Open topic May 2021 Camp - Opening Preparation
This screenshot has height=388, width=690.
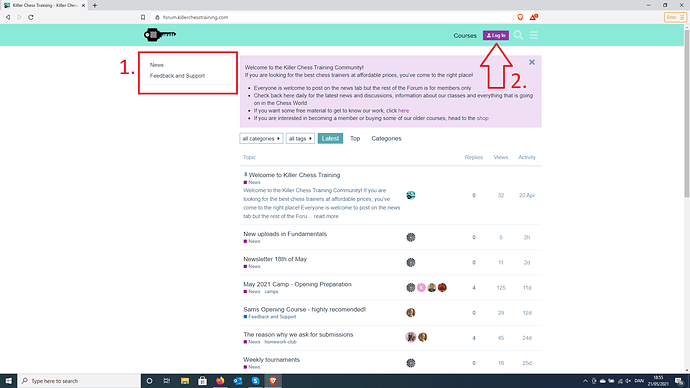click(297, 284)
